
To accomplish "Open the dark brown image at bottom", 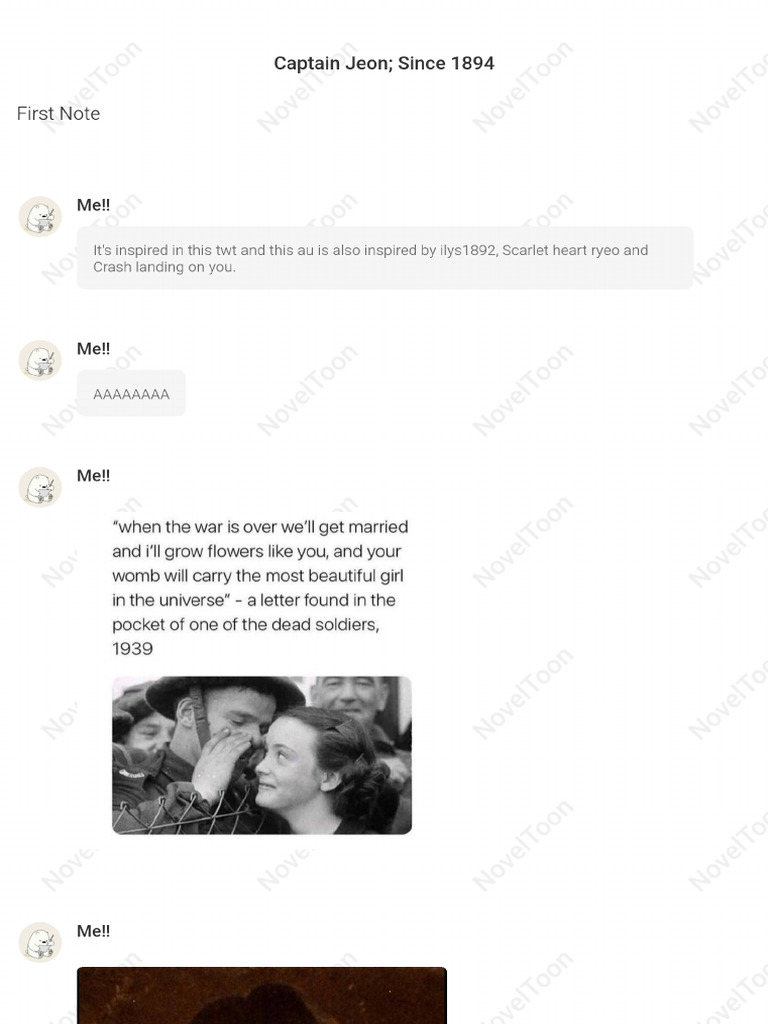I will click(262, 995).
